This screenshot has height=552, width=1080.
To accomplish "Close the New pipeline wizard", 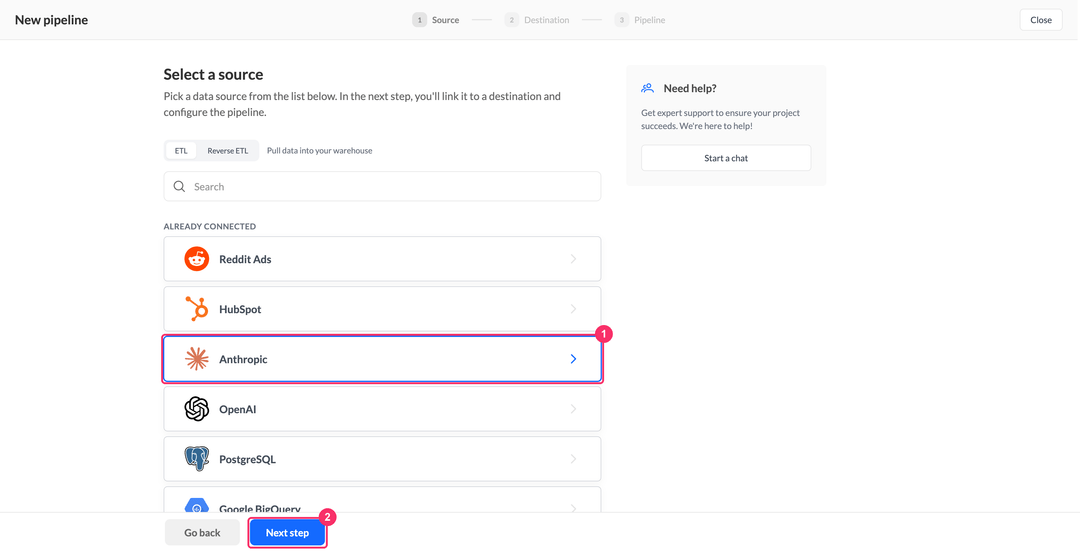I will 1041,20.
